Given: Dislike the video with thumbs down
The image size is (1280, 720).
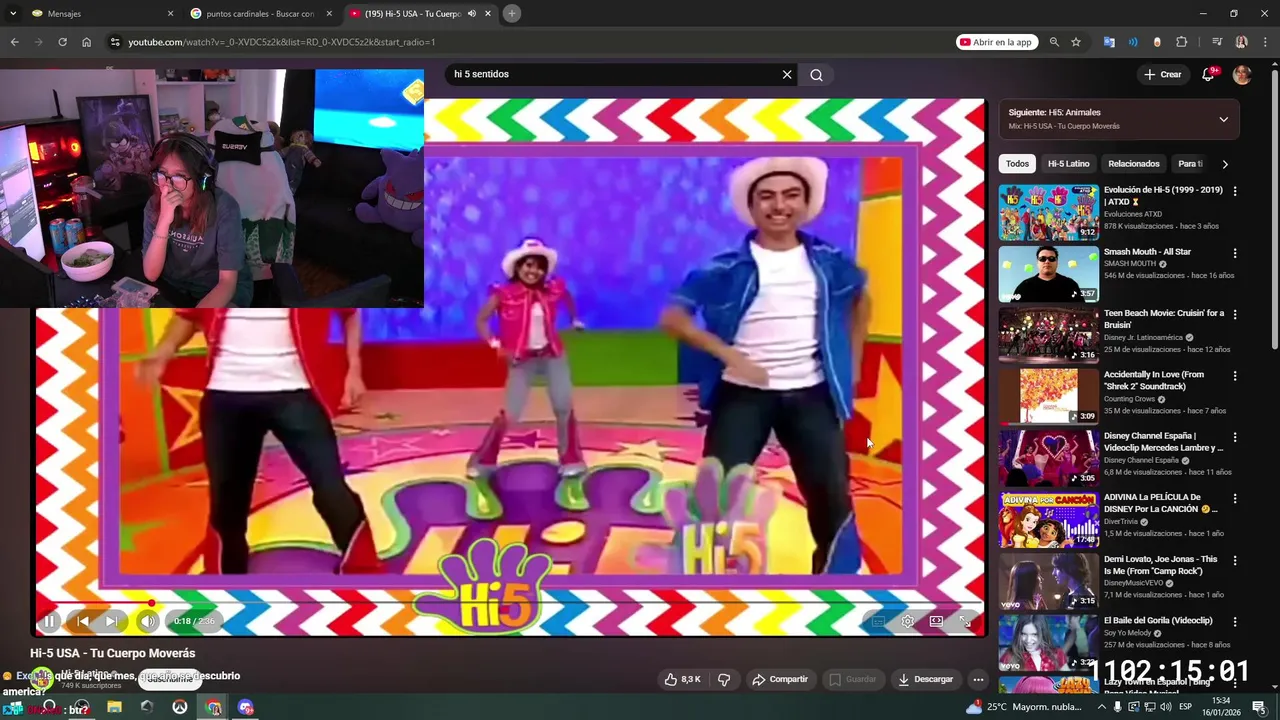Looking at the screenshot, I should tap(724, 679).
